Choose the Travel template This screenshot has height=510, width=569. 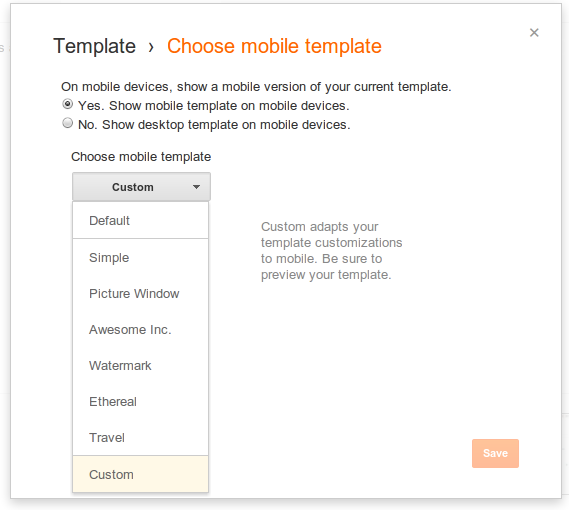140,437
